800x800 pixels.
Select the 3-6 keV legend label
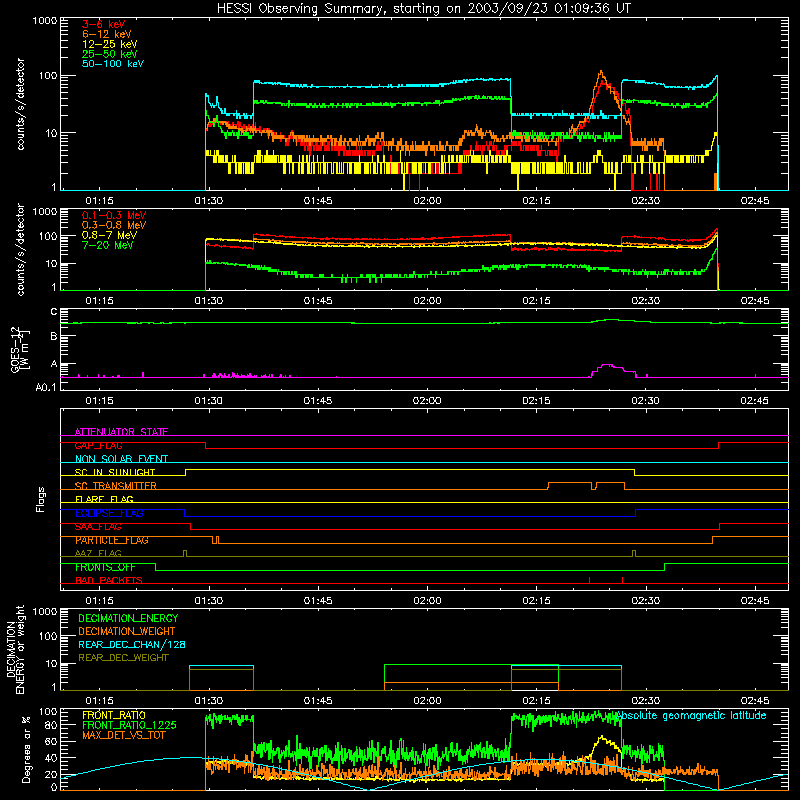point(104,24)
